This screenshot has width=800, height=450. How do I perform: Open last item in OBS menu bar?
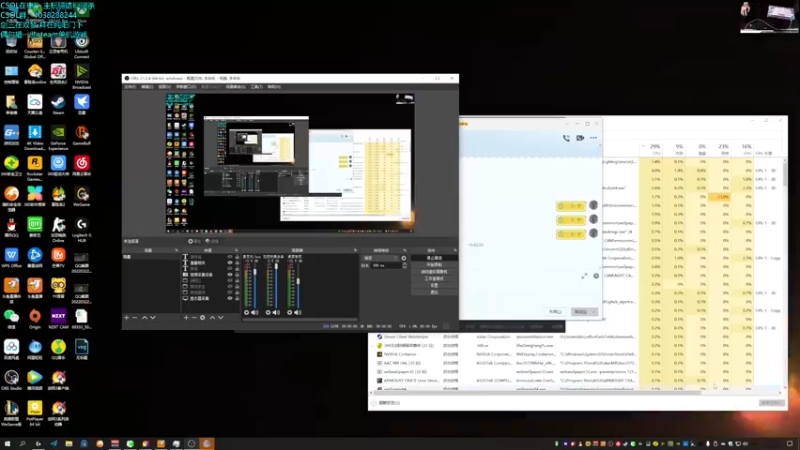click(274, 87)
